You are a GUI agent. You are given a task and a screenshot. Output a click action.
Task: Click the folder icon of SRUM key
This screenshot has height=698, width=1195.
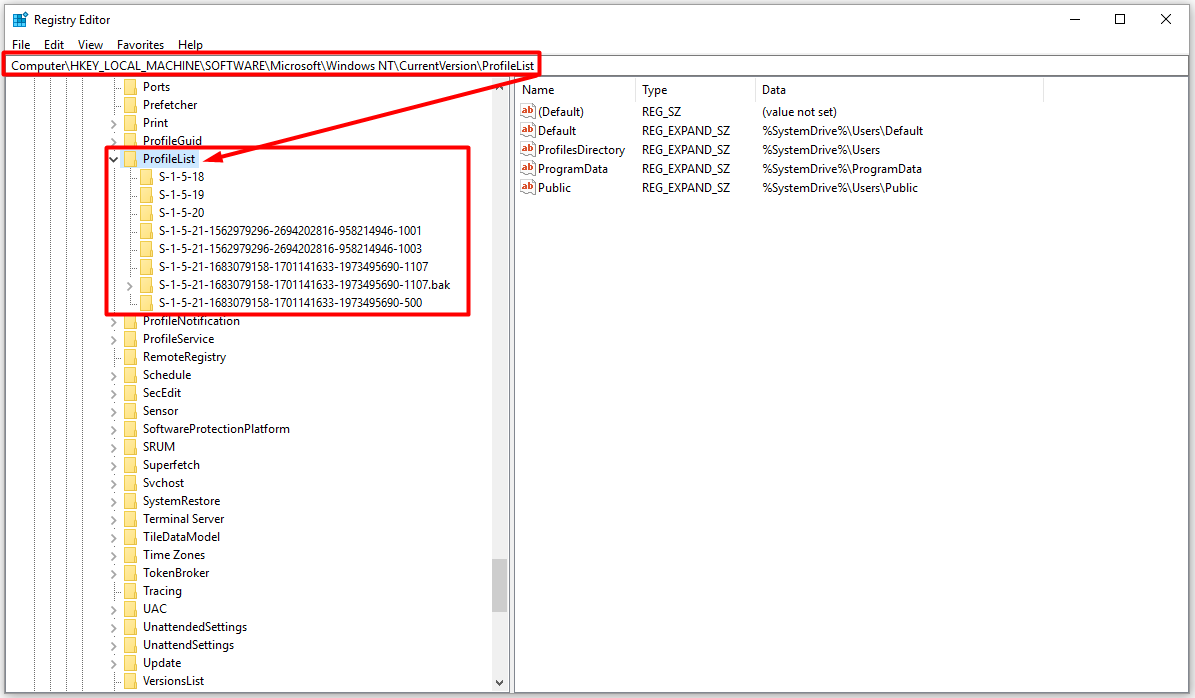(130, 447)
